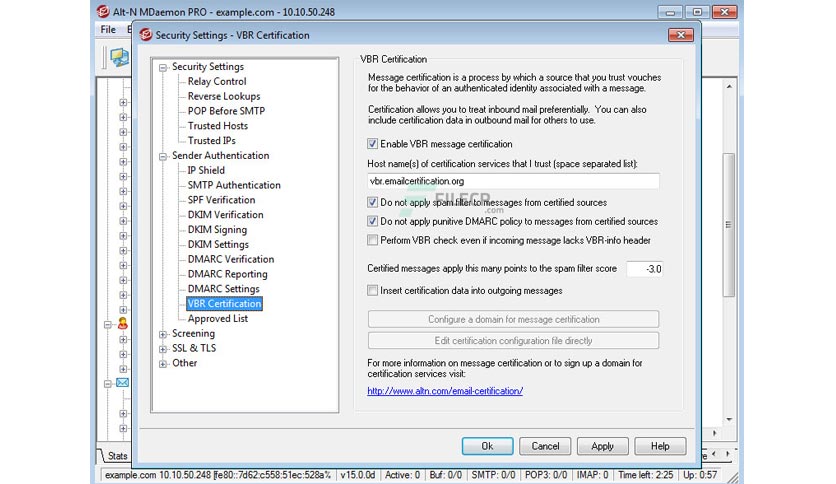
Task: Uncheck Do not apply spam filter option
Action: click(x=372, y=203)
